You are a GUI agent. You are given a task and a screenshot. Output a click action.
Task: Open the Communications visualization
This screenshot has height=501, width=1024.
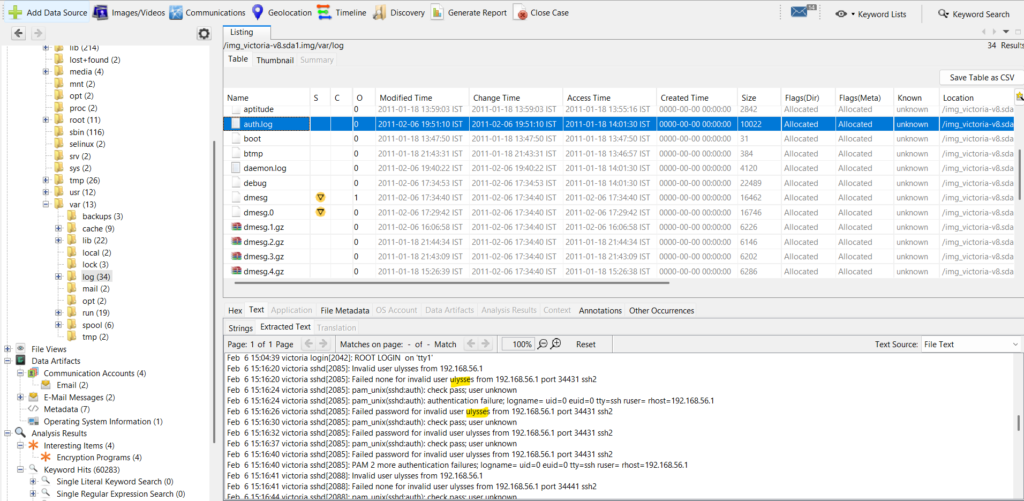tap(207, 12)
